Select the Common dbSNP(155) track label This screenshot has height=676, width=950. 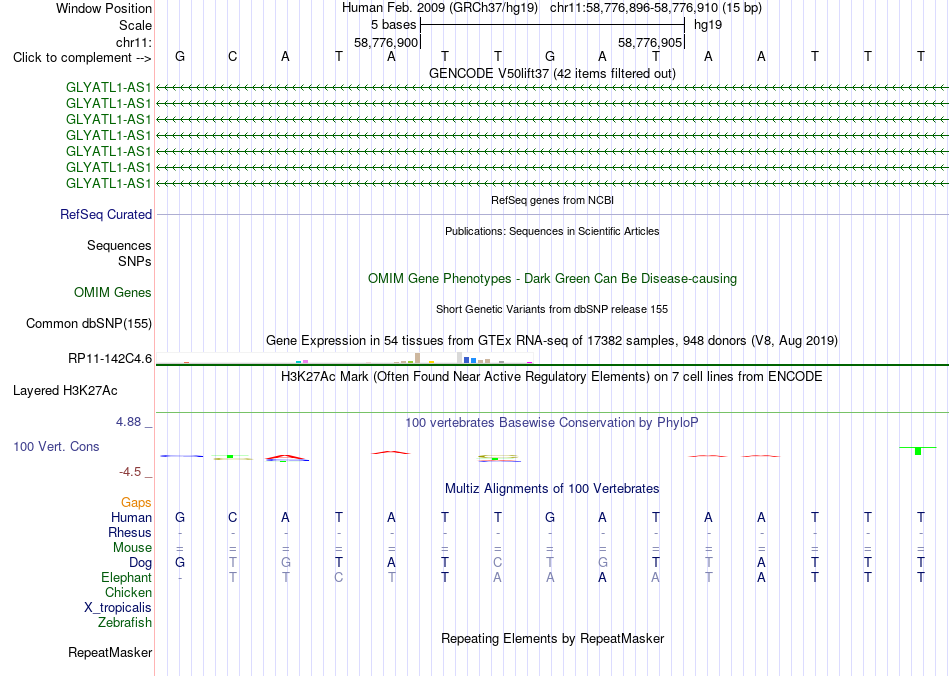click(89, 323)
